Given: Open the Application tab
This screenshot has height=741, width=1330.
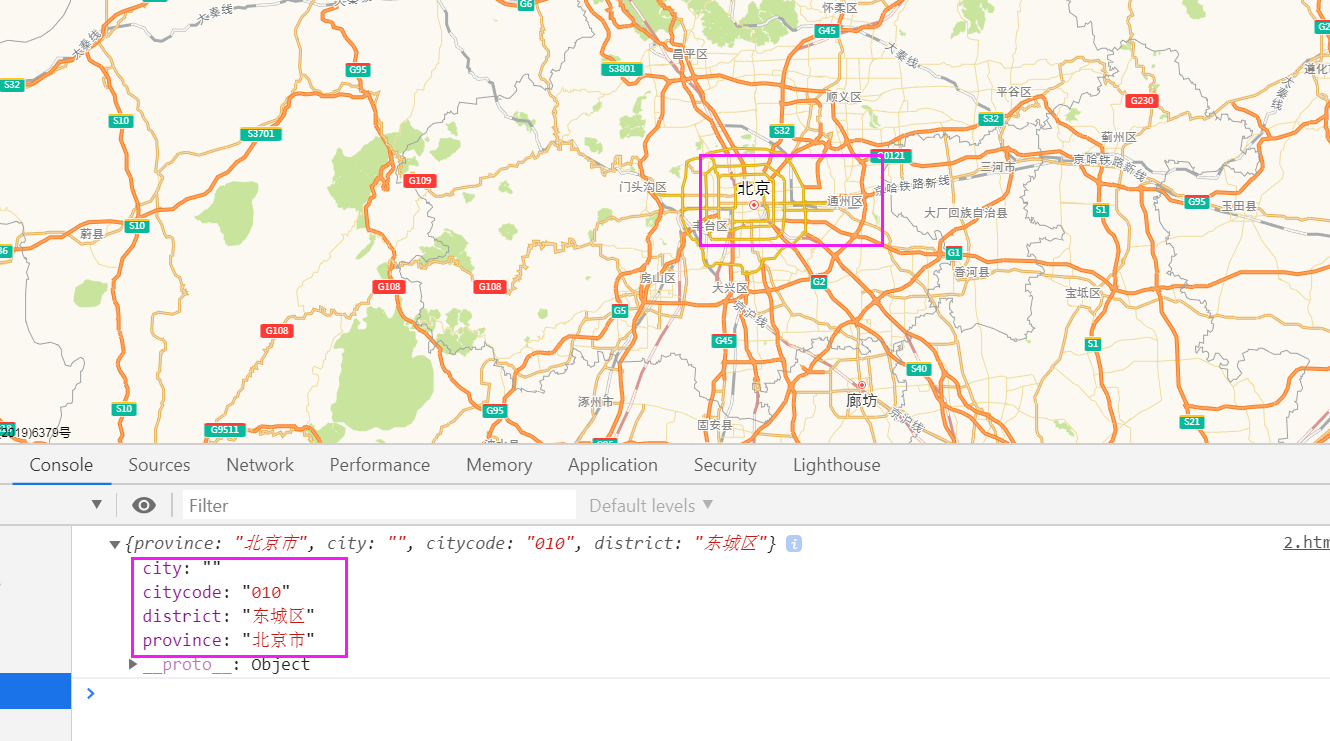Looking at the screenshot, I should pos(613,465).
